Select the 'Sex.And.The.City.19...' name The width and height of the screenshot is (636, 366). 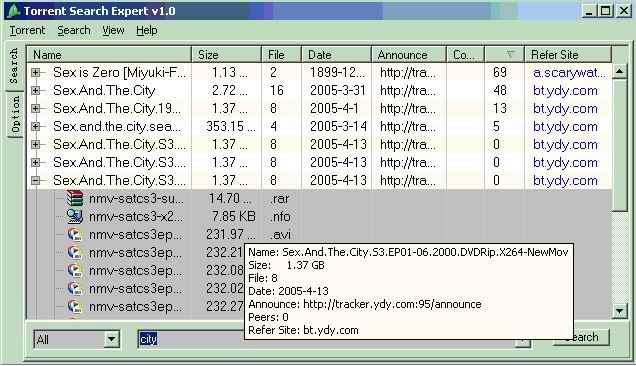[117, 108]
